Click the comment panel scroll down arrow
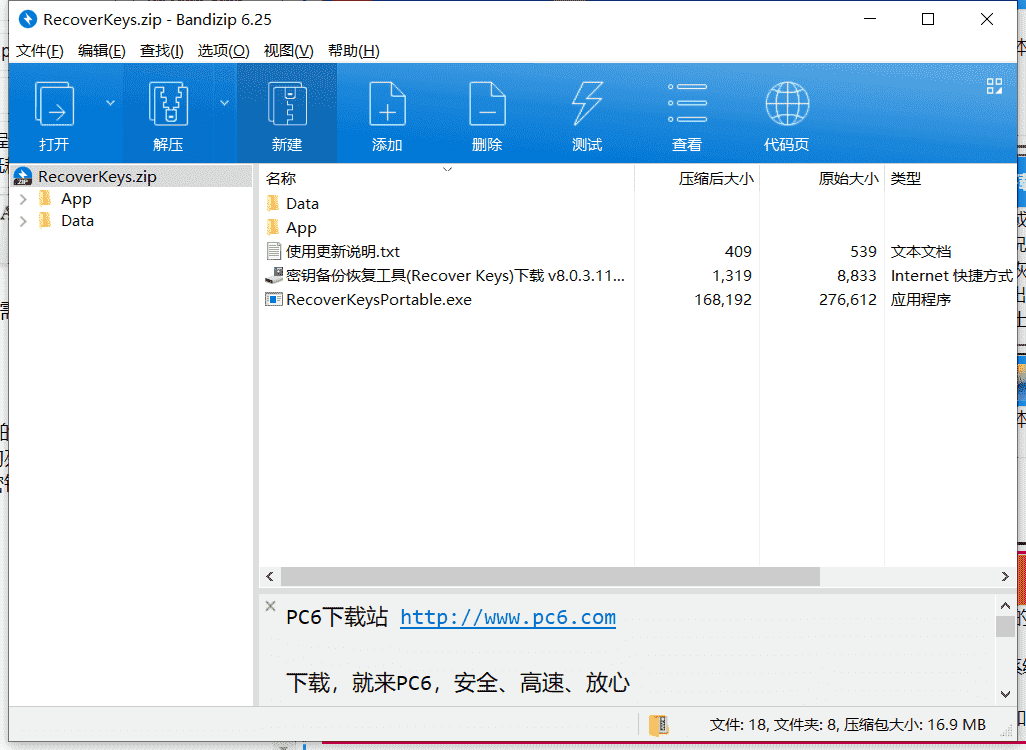The width and height of the screenshot is (1026, 750). point(1006,694)
